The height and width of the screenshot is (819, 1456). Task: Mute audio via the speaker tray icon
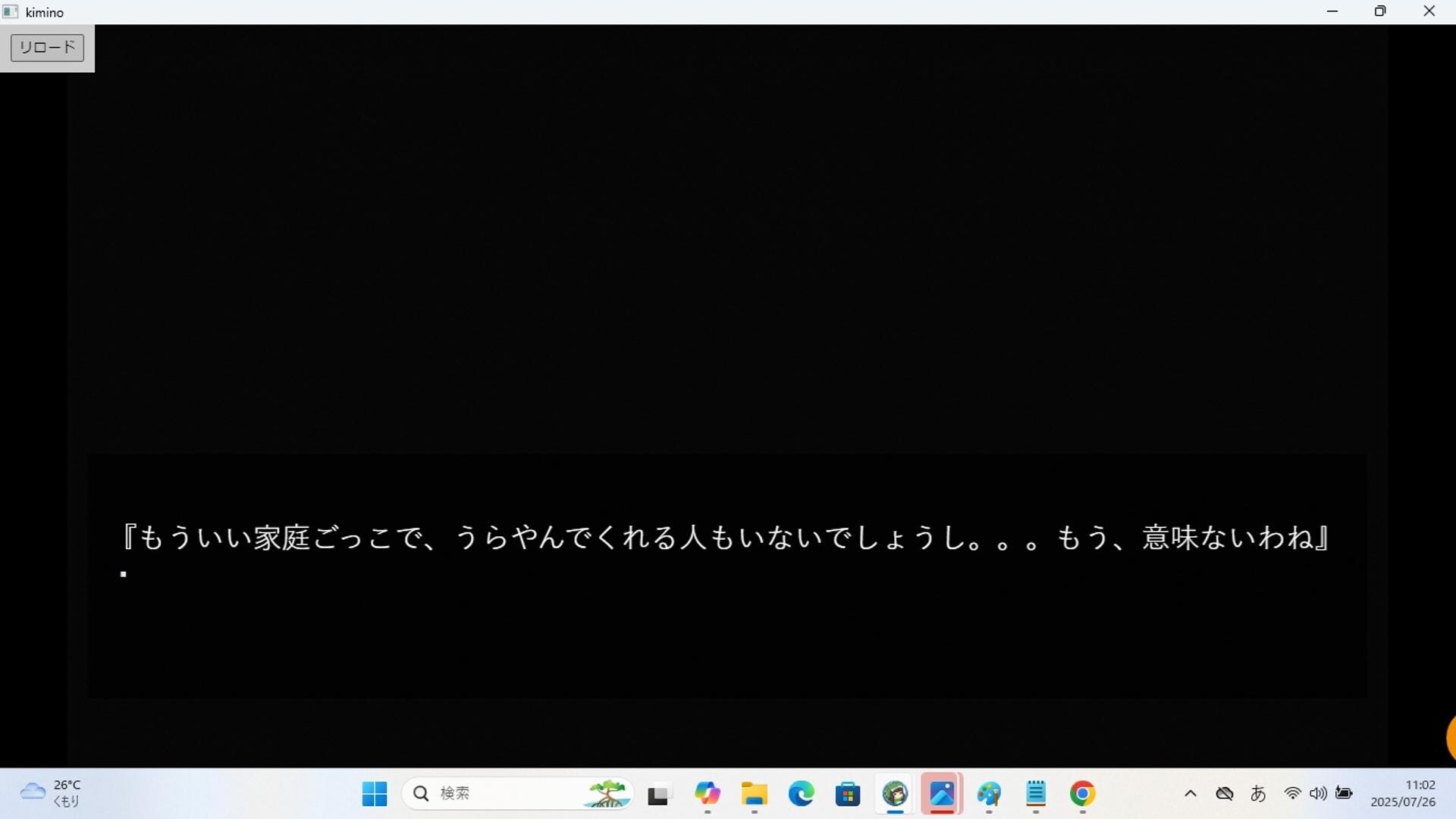pos(1319,793)
